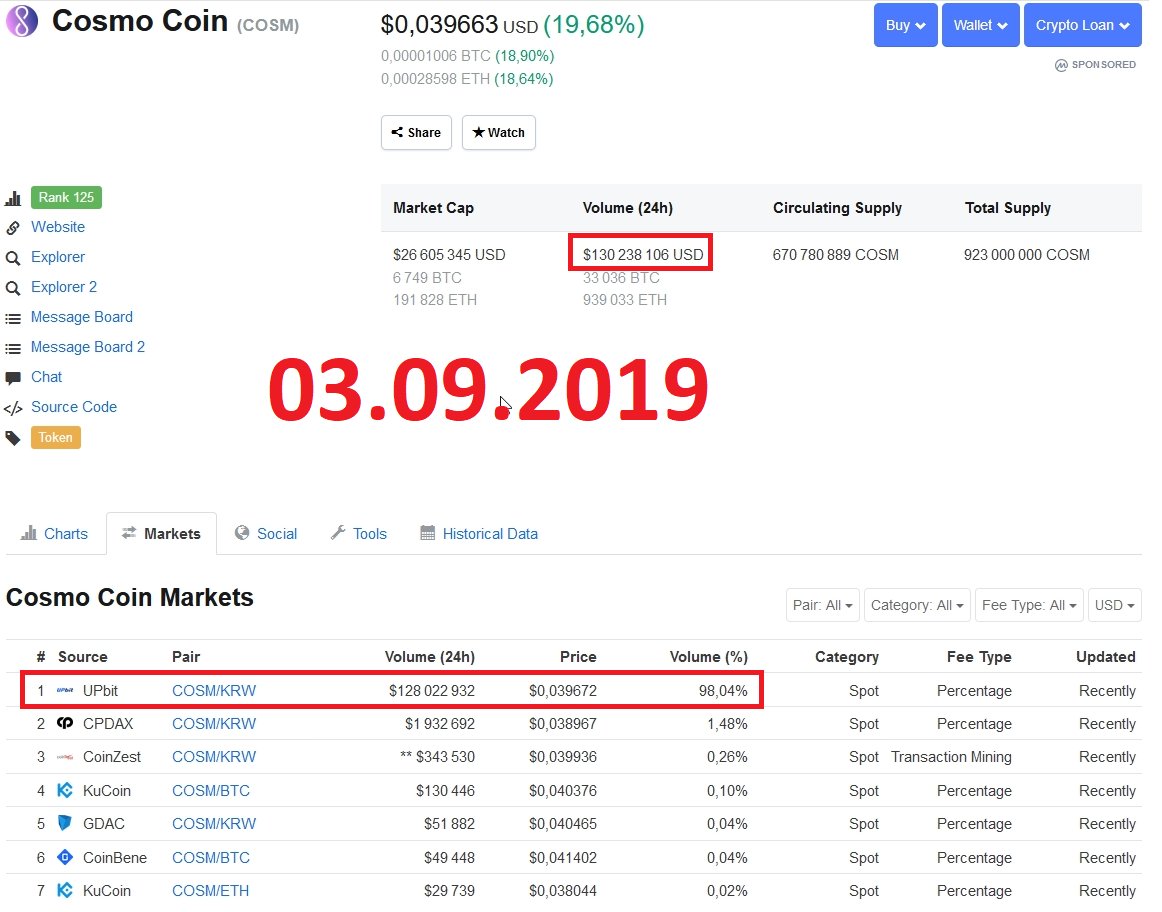Open the CPDAX COSM/KRW pair link
This screenshot has height=912, width=1162.
pos(213,724)
